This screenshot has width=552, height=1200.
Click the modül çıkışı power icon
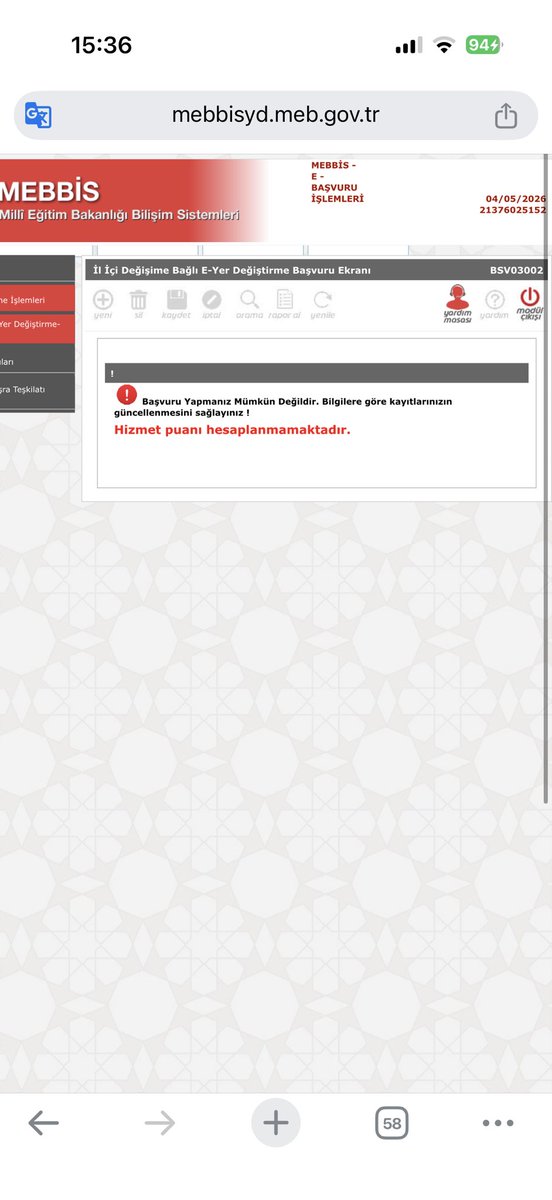pyautogui.click(x=529, y=303)
